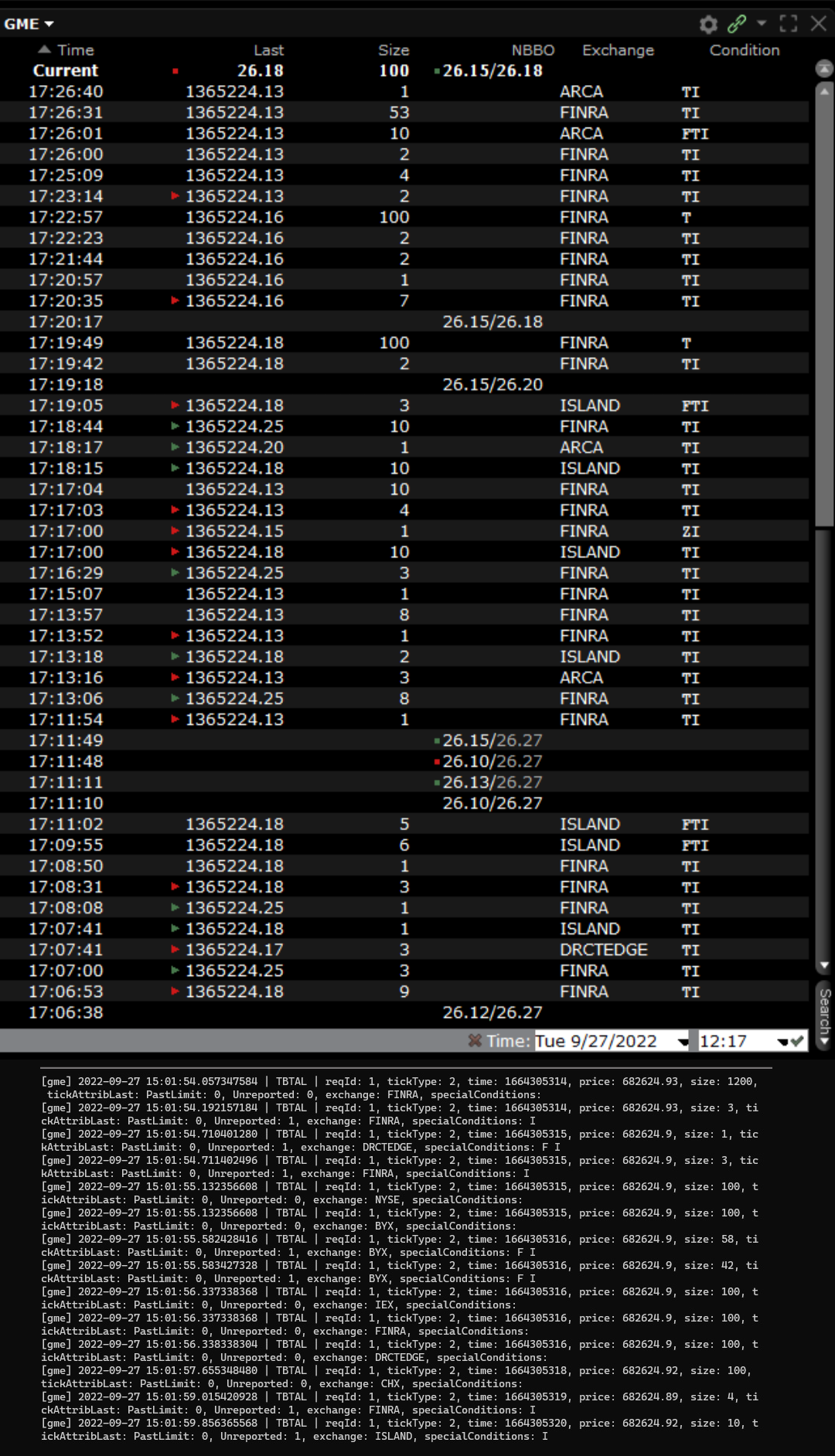This screenshot has height=1456, width=835.
Task: Click the red tick arrow at 17:19:05
Action: (176, 405)
